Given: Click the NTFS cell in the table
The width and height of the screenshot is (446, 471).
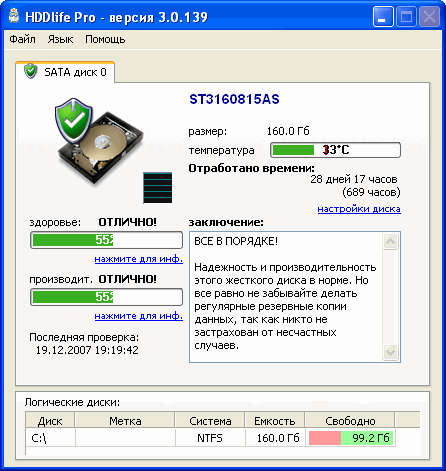Looking at the screenshot, I should (210, 438).
